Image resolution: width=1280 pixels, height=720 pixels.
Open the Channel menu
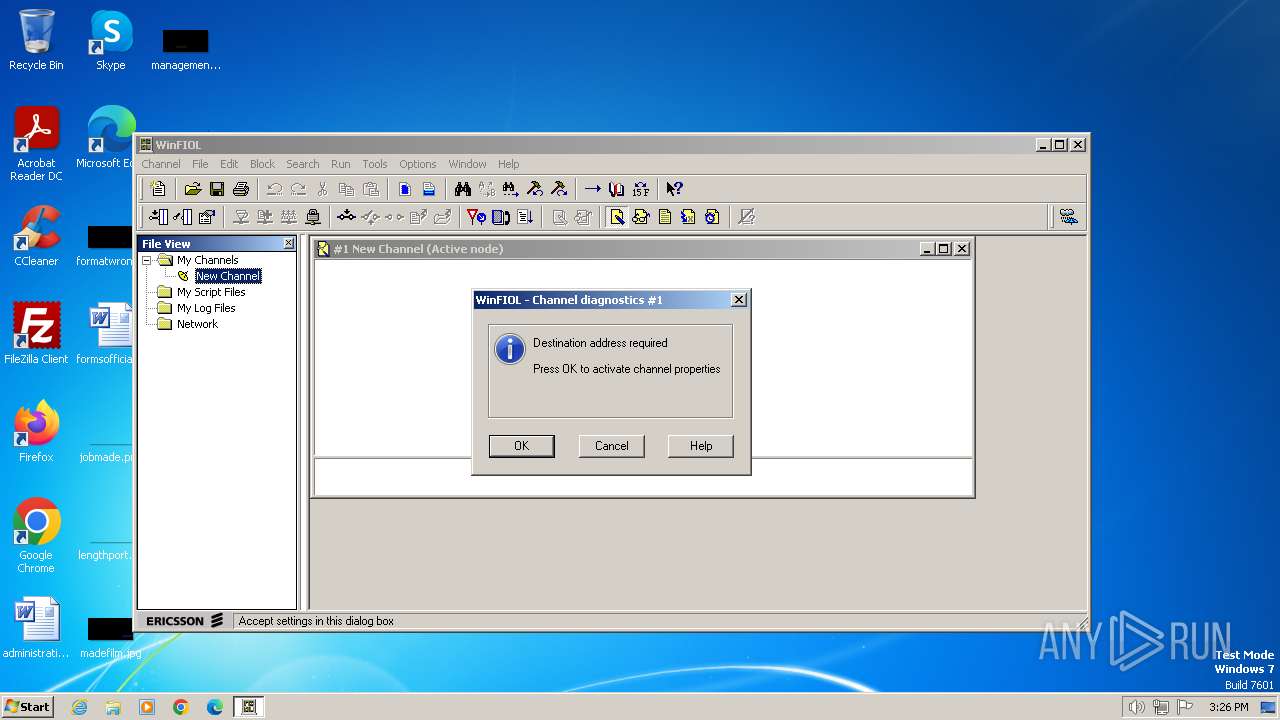(x=161, y=164)
